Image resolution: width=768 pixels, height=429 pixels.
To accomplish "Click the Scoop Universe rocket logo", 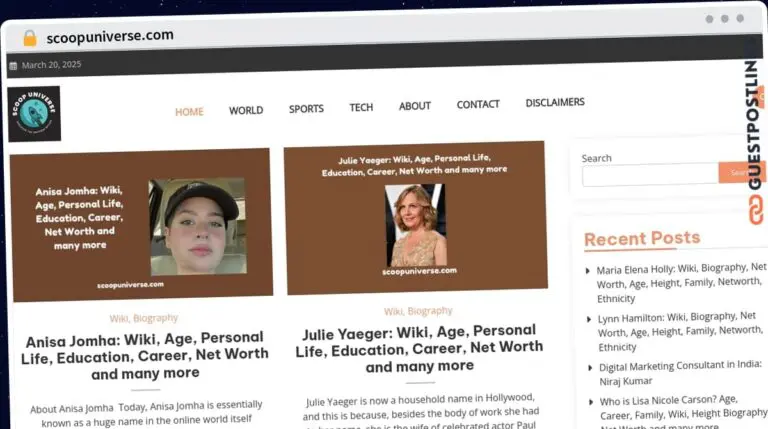I will [34, 114].
